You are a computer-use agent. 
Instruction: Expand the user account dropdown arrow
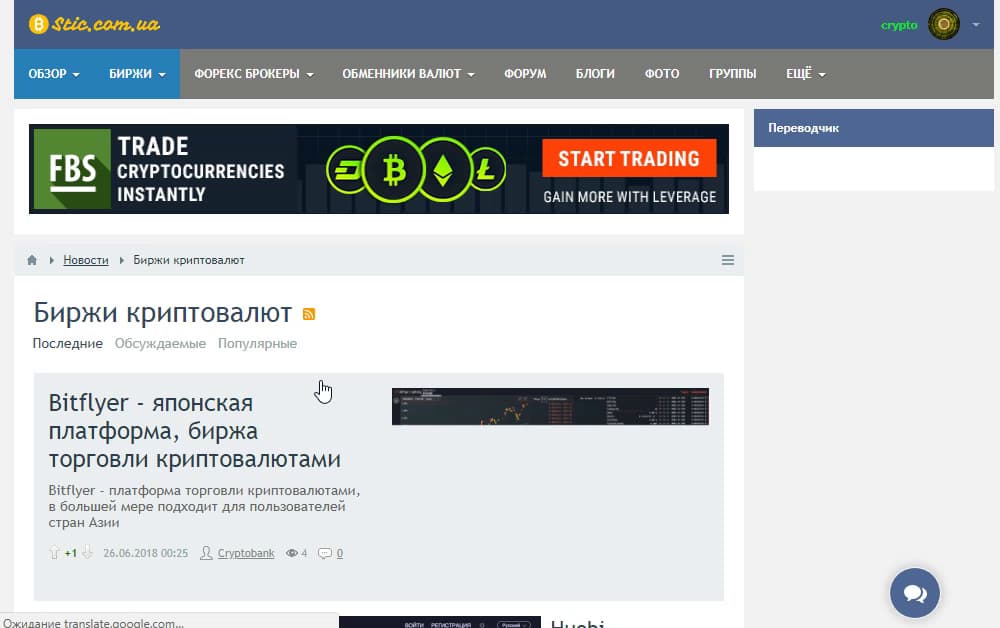click(976, 24)
